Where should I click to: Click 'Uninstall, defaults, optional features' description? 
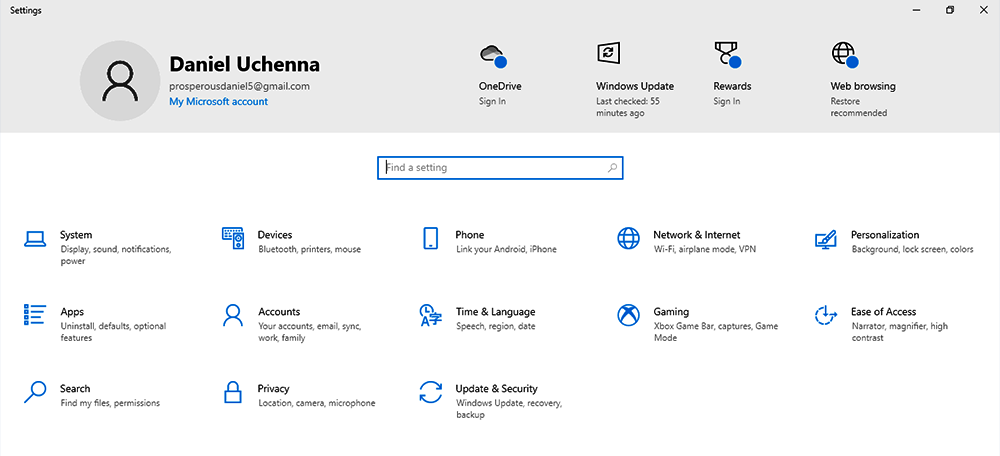click(x=114, y=332)
